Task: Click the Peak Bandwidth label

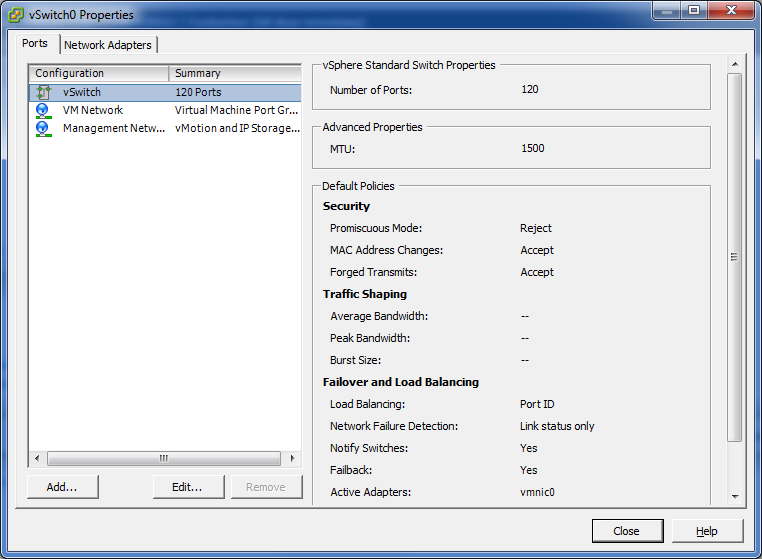Action: click(370, 338)
